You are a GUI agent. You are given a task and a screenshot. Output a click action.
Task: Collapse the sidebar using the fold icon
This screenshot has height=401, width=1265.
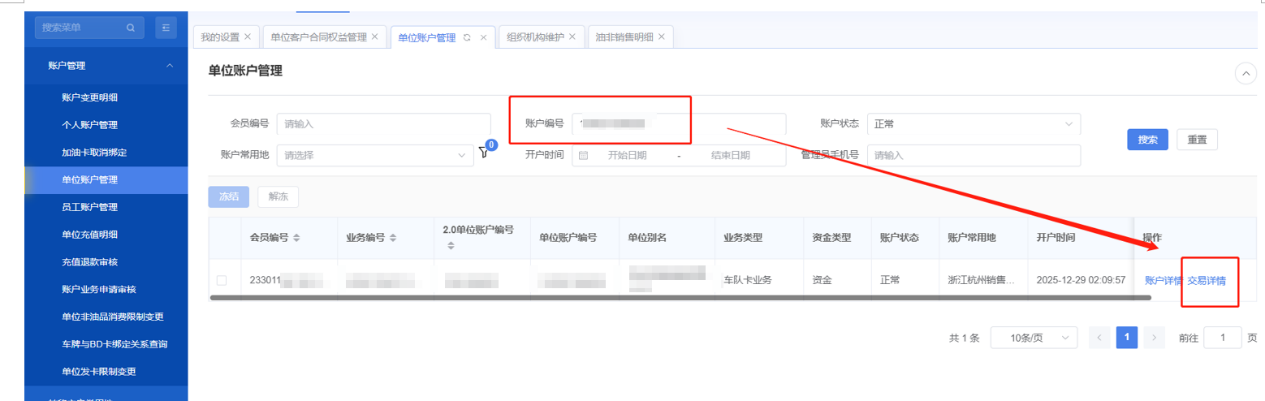tap(167, 28)
